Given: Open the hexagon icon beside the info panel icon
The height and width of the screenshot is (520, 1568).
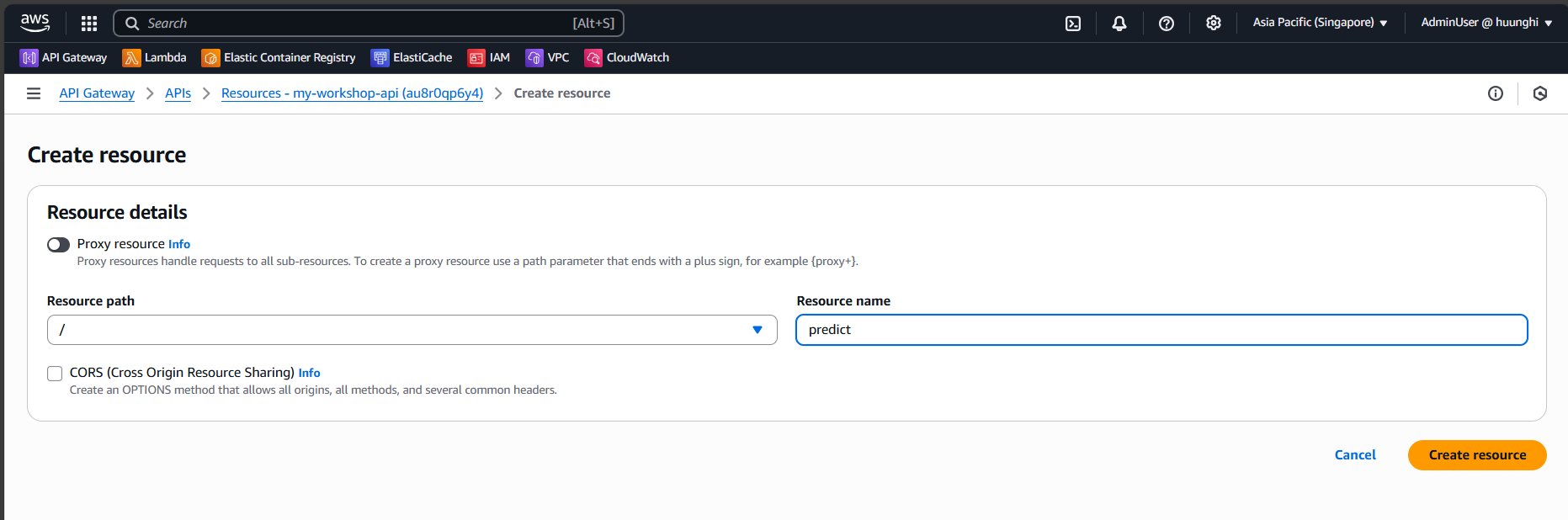Looking at the screenshot, I should (x=1540, y=93).
